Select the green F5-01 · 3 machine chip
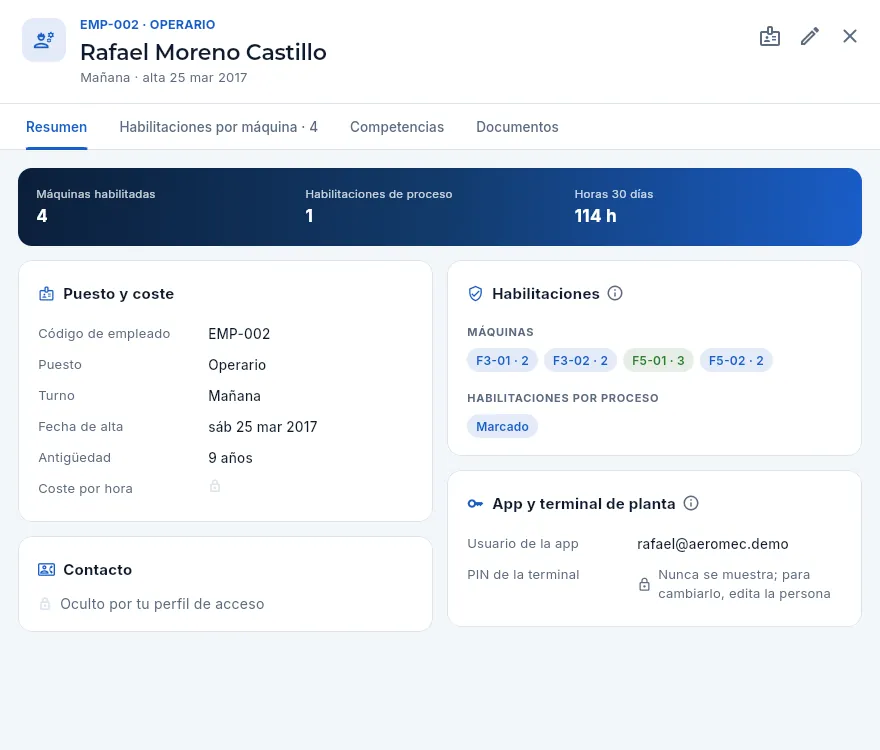The height and width of the screenshot is (750, 880). [658, 360]
